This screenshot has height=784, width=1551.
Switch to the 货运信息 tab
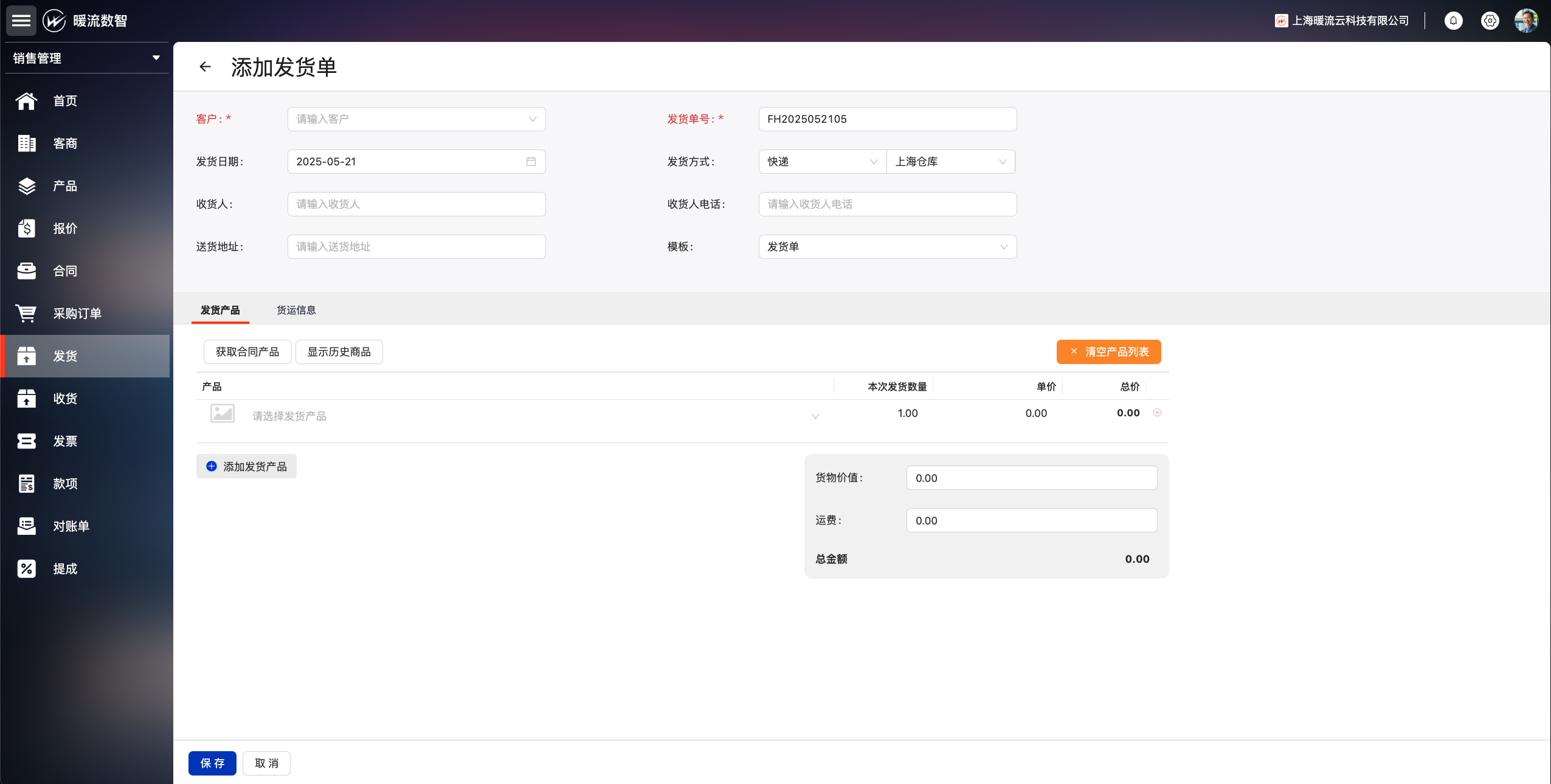(x=296, y=311)
